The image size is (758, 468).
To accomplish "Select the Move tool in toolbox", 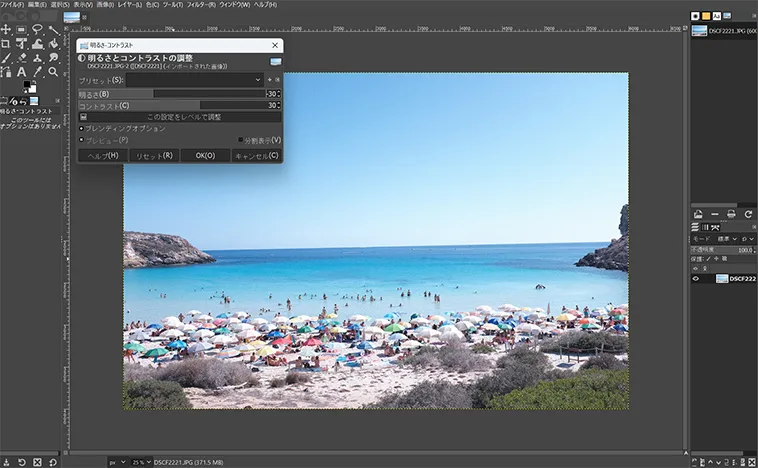I will pos(7,31).
